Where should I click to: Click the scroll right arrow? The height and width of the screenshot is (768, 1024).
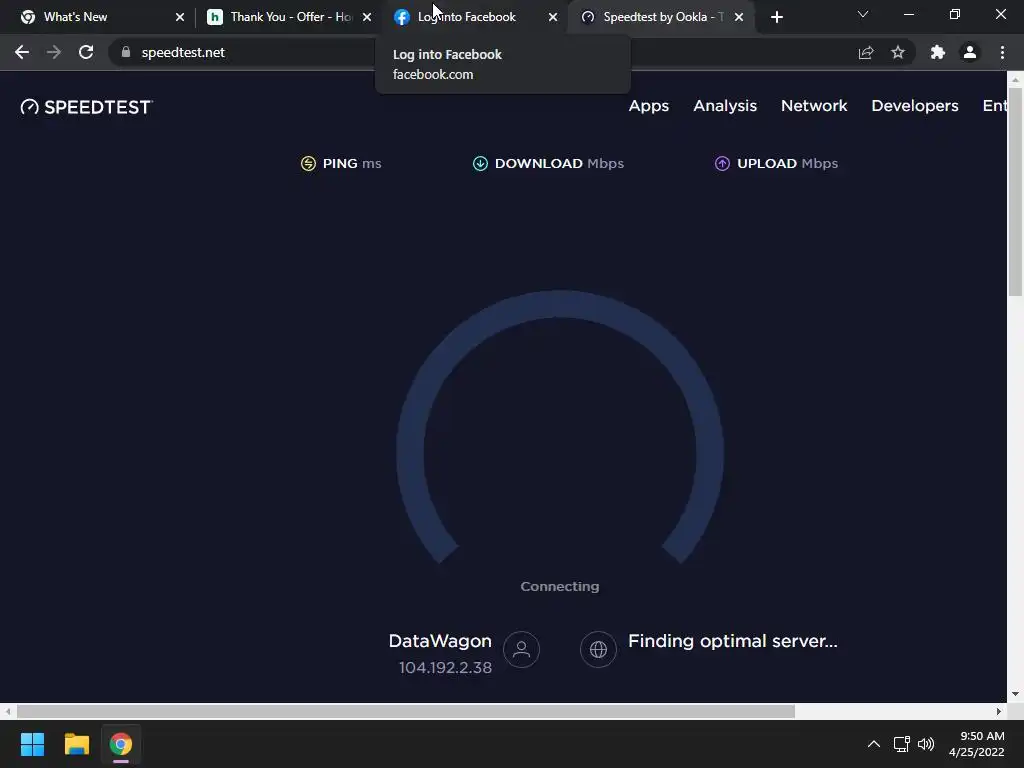point(999,711)
